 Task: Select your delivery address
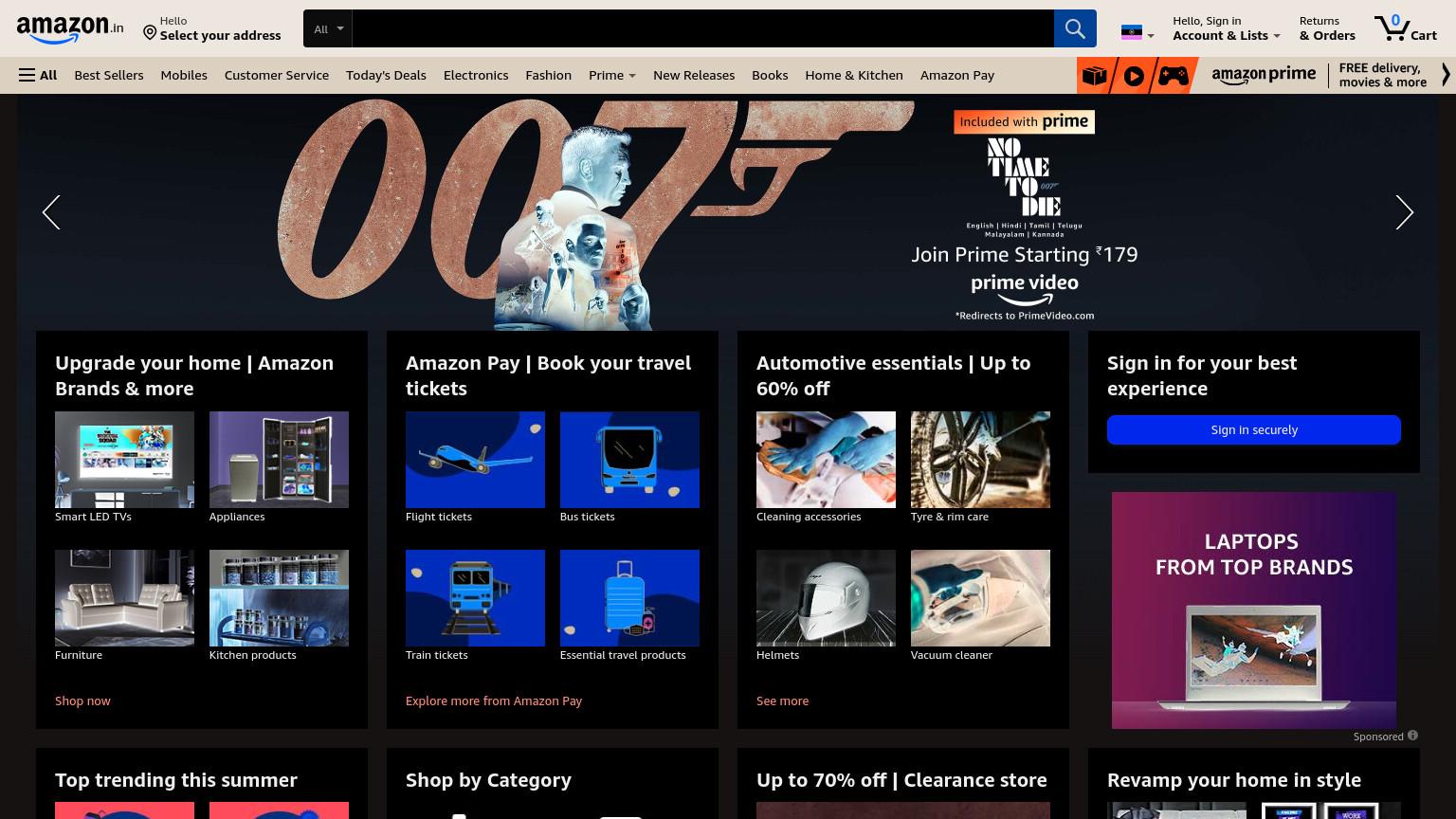212,28
